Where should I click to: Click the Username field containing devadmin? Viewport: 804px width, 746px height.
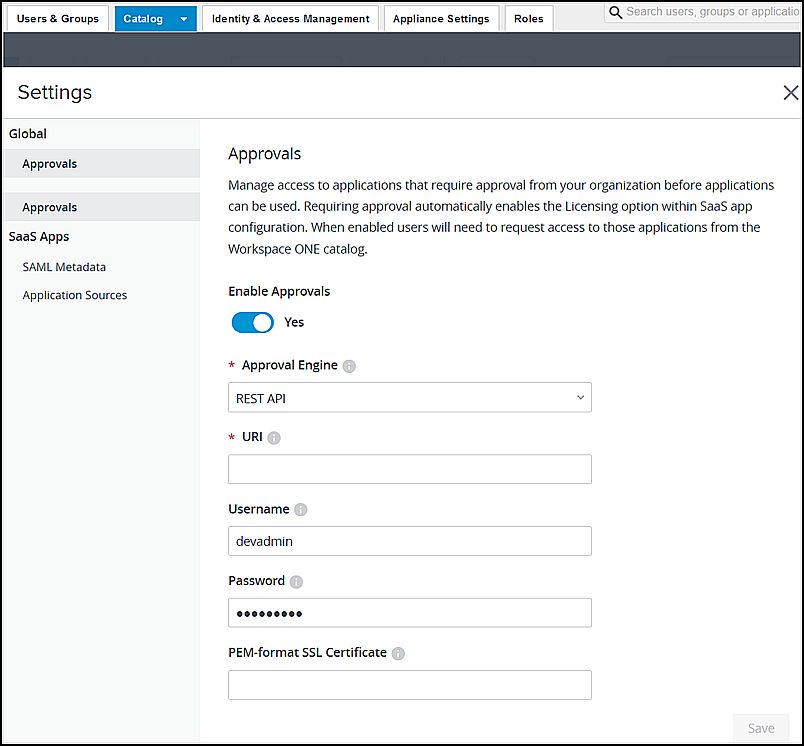point(410,541)
